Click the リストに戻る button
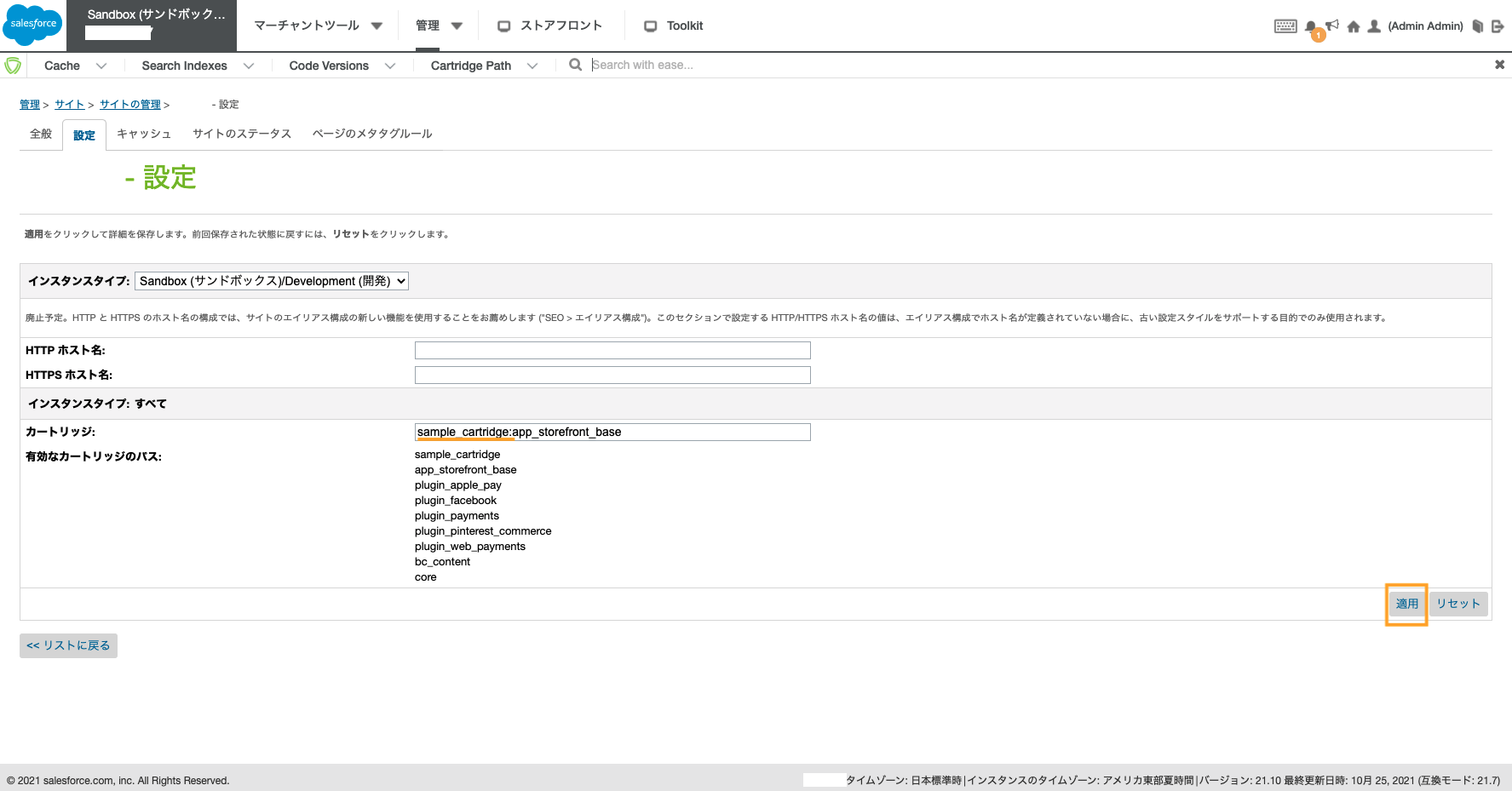Viewport: 1512px width, 791px height. point(68,645)
